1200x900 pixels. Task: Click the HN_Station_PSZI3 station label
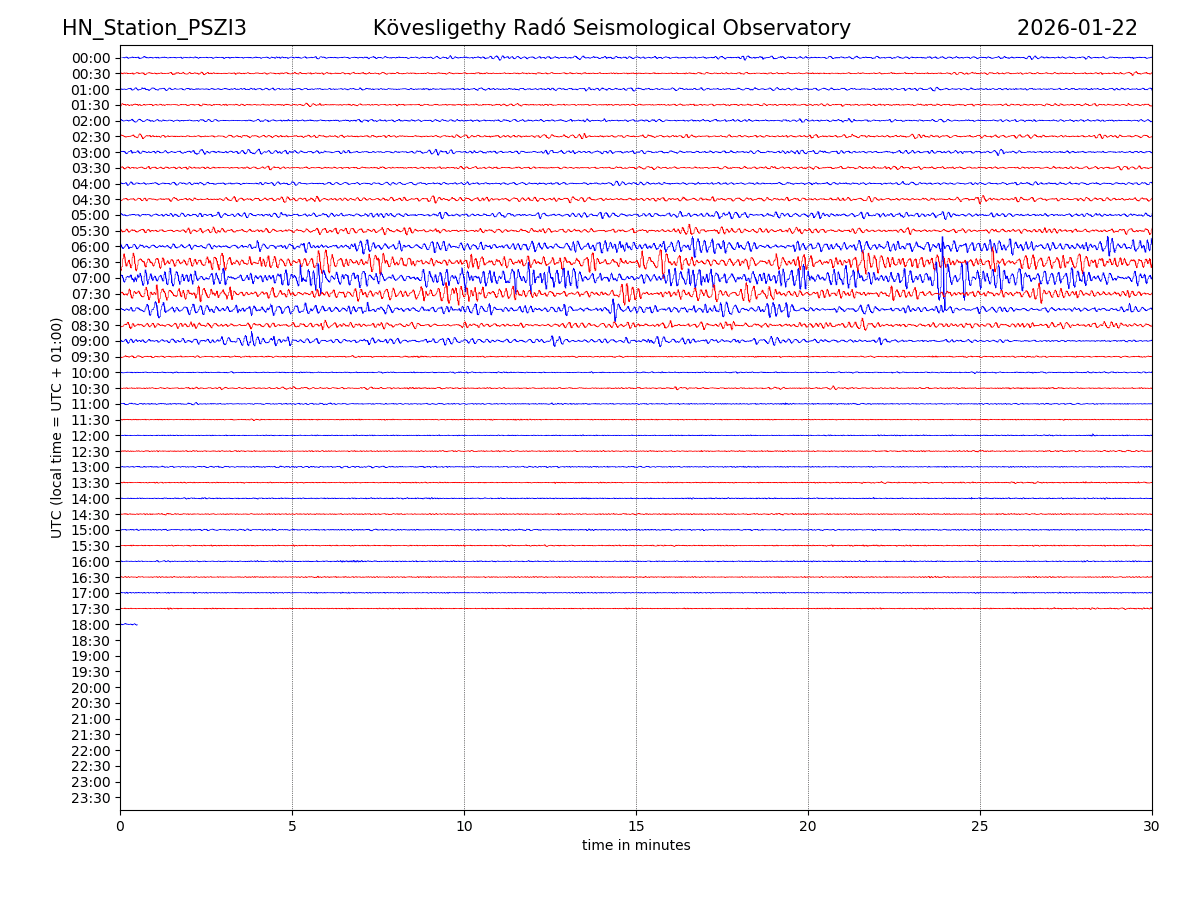tap(154, 29)
